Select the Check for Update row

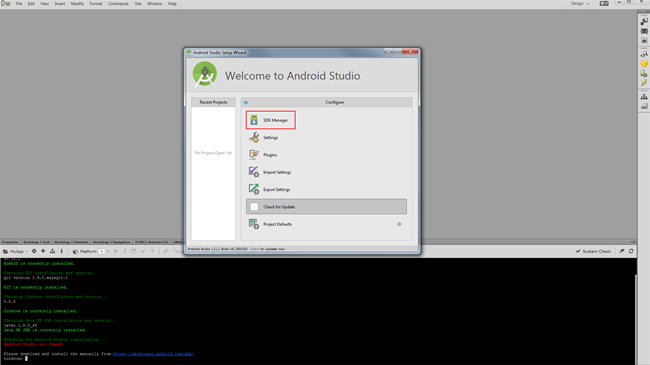[x=326, y=207]
